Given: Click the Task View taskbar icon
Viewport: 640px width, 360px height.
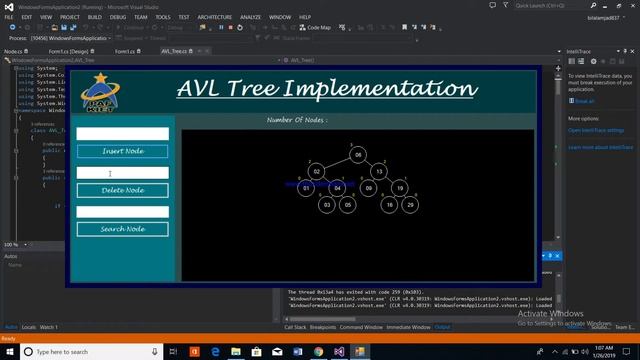Looking at the screenshot, I should pos(173,351).
